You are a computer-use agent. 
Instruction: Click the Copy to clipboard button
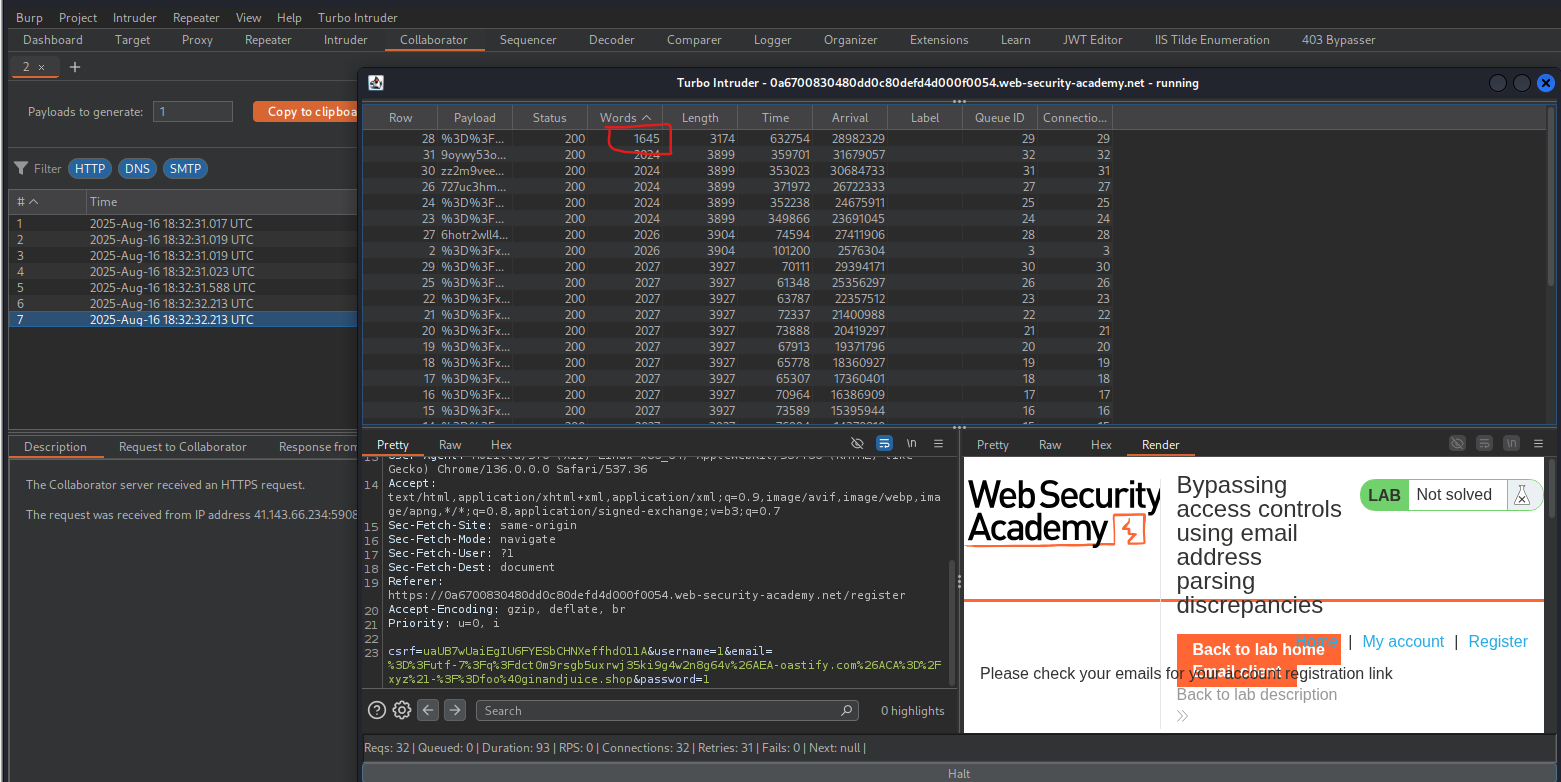305,111
